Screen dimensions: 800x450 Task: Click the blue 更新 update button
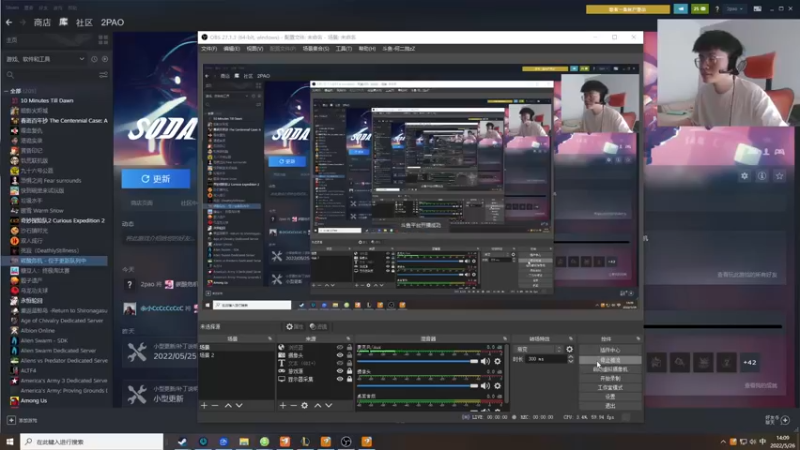[x=156, y=179]
